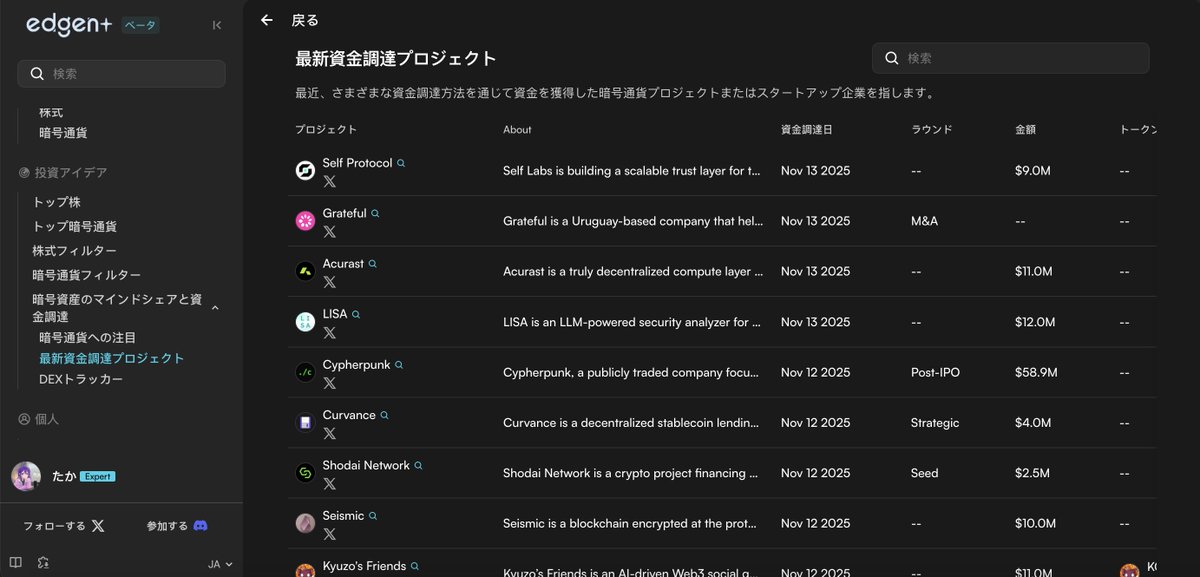Image resolution: width=1200 pixels, height=577 pixels.
Task: Collapse the sidebar with the arrow icon
Action: pyautogui.click(x=217, y=25)
